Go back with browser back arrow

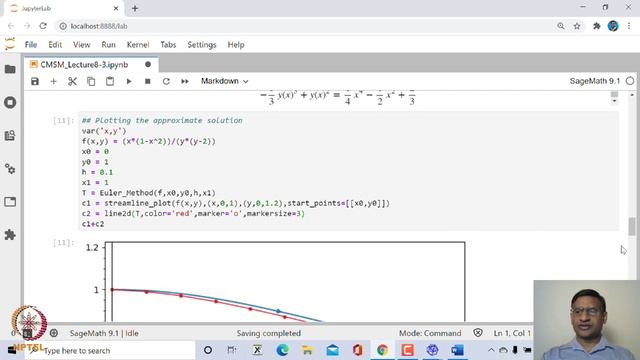tap(11, 26)
